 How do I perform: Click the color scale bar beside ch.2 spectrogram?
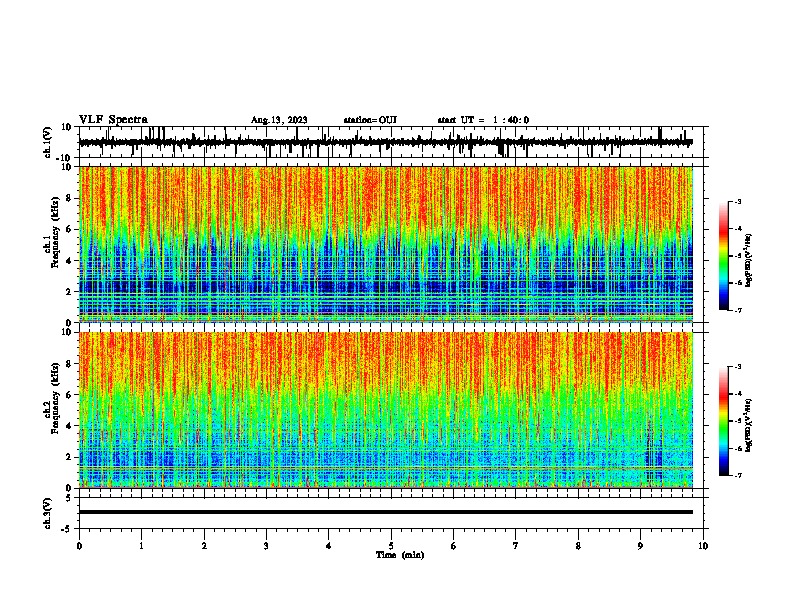point(724,421)
